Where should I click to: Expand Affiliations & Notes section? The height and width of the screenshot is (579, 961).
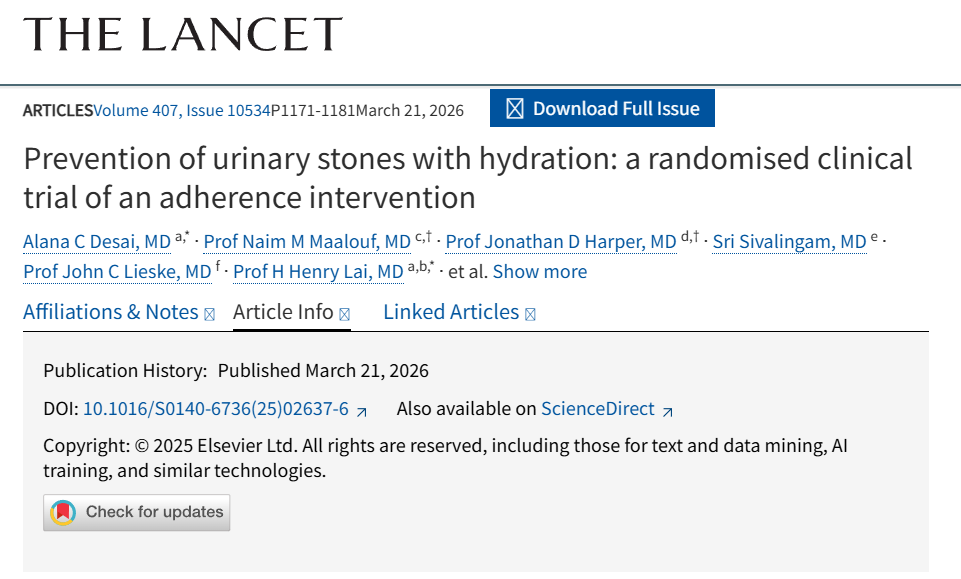point(118,312)
